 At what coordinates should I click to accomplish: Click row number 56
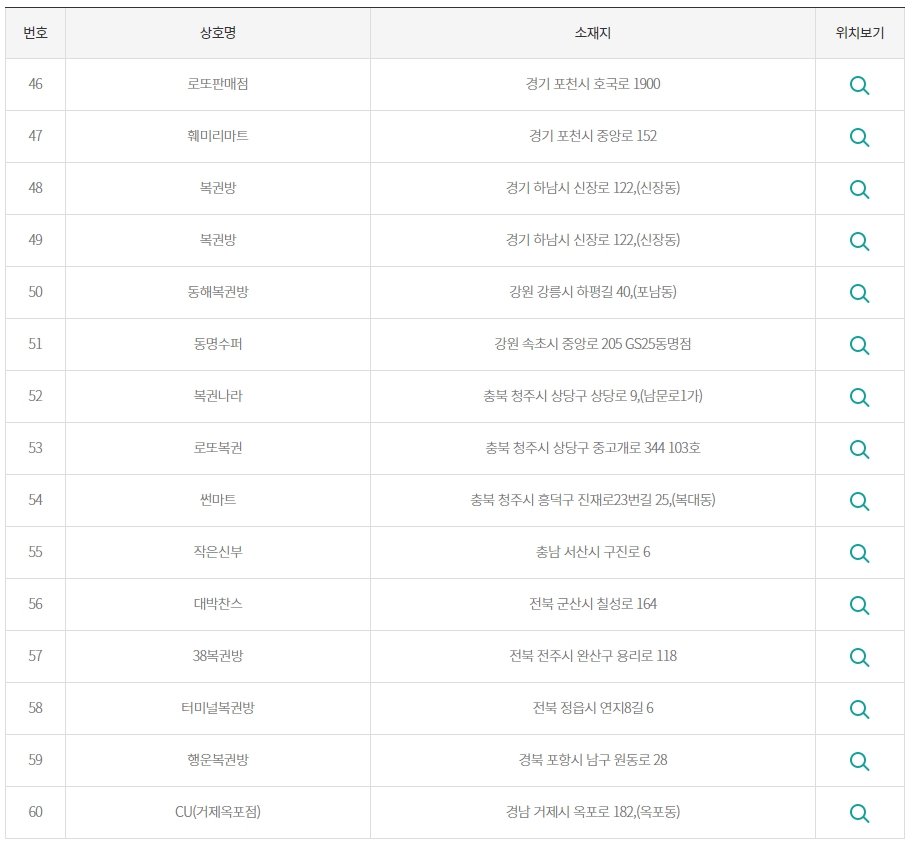pos(36,604)
